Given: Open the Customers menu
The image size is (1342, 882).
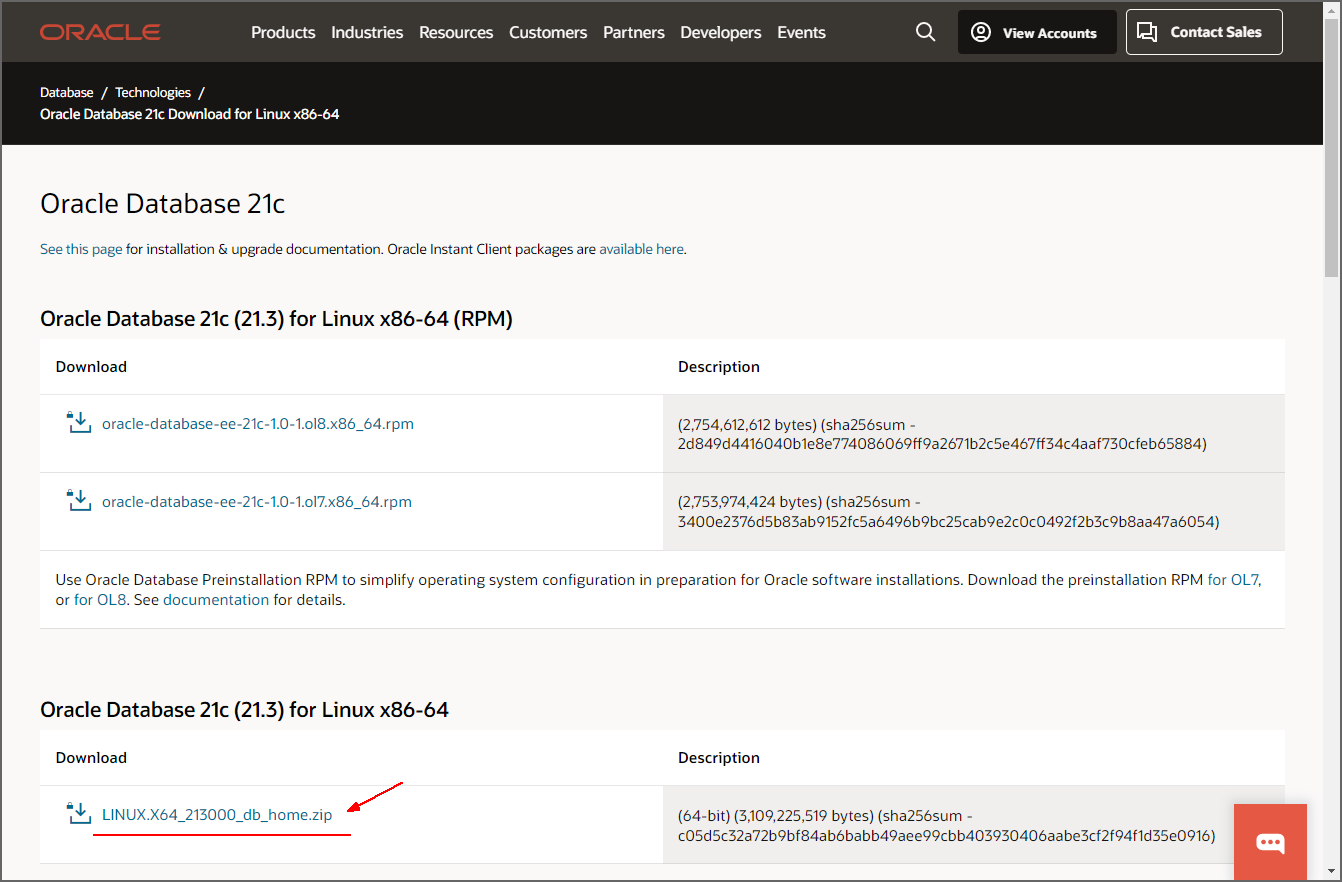Looking at the screenshot, I should pos(548,32).
